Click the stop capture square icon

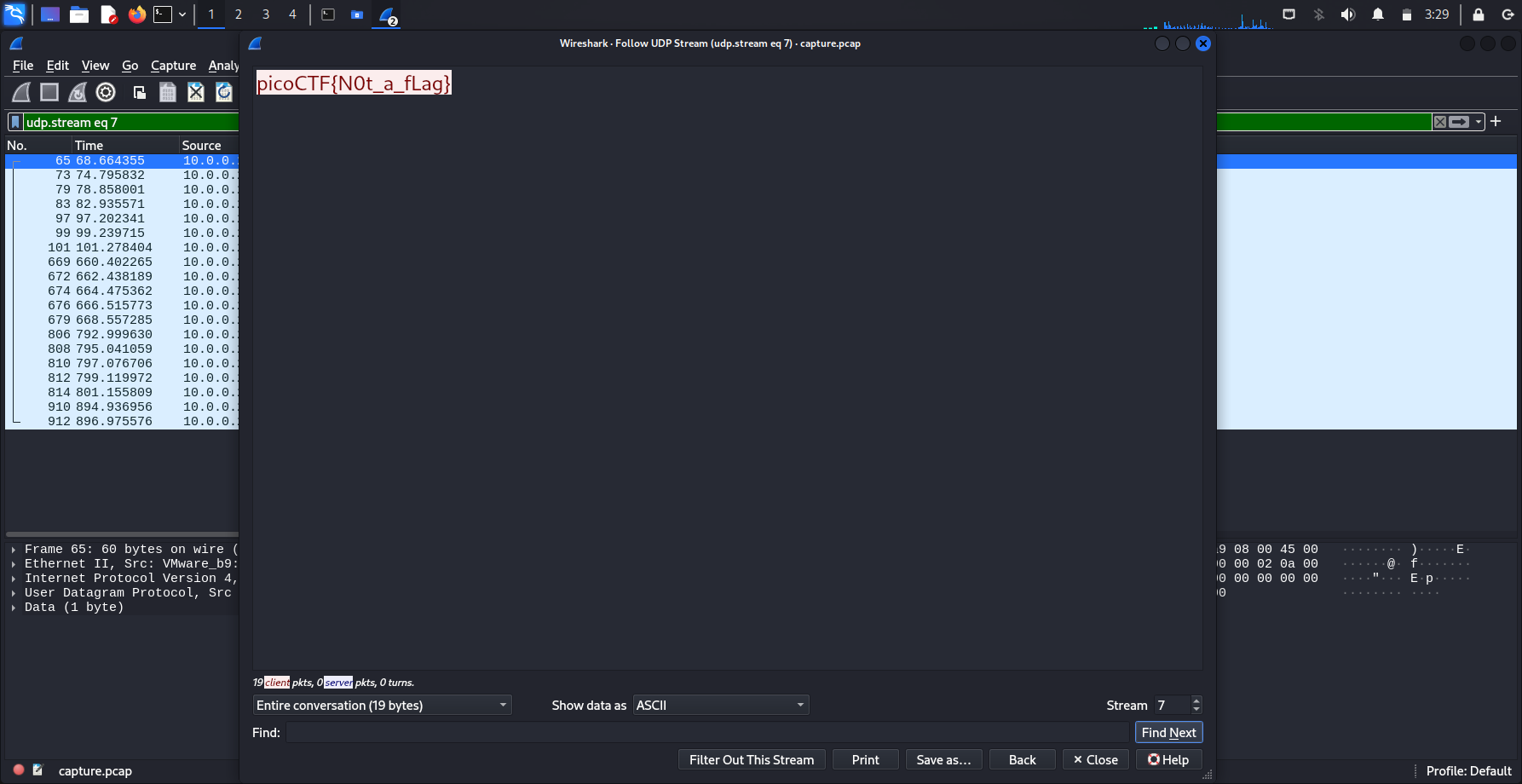tap(49, 92)
